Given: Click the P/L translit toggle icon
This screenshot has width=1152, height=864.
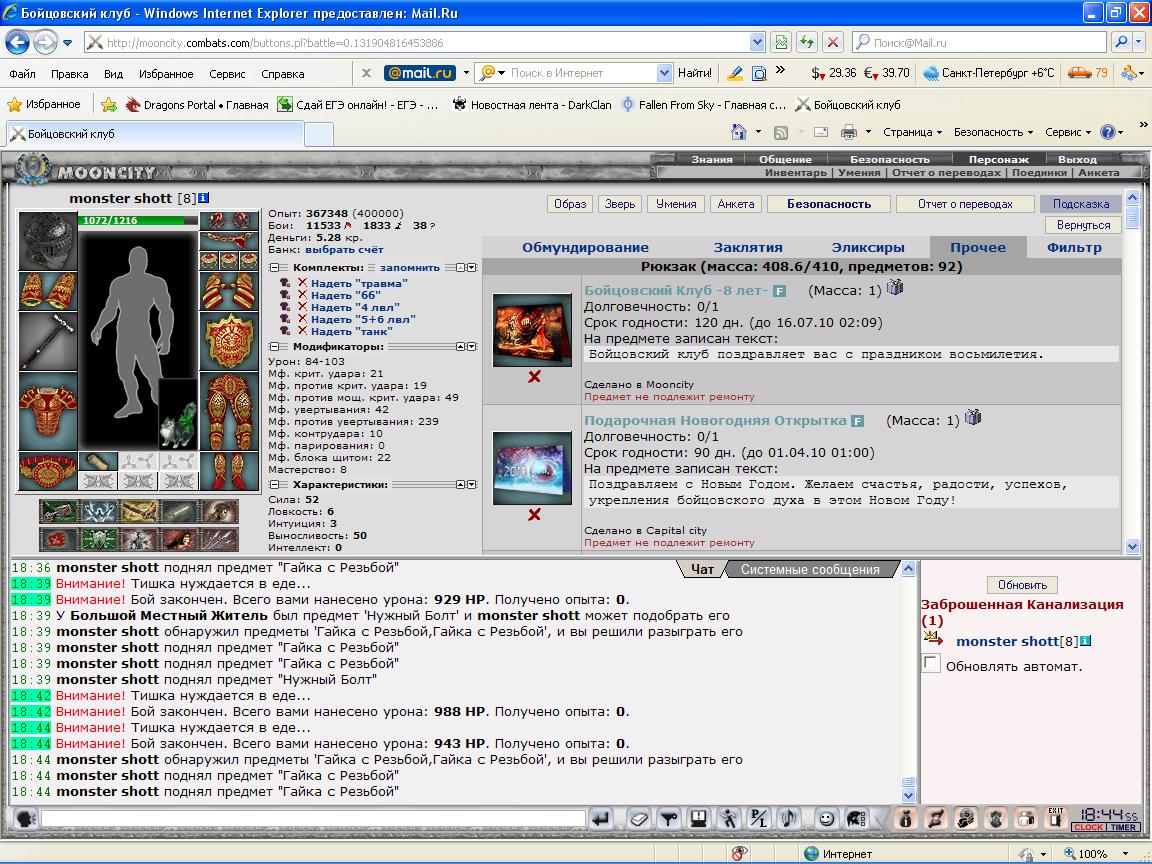Looking at the screenshot, I should 757,818.
